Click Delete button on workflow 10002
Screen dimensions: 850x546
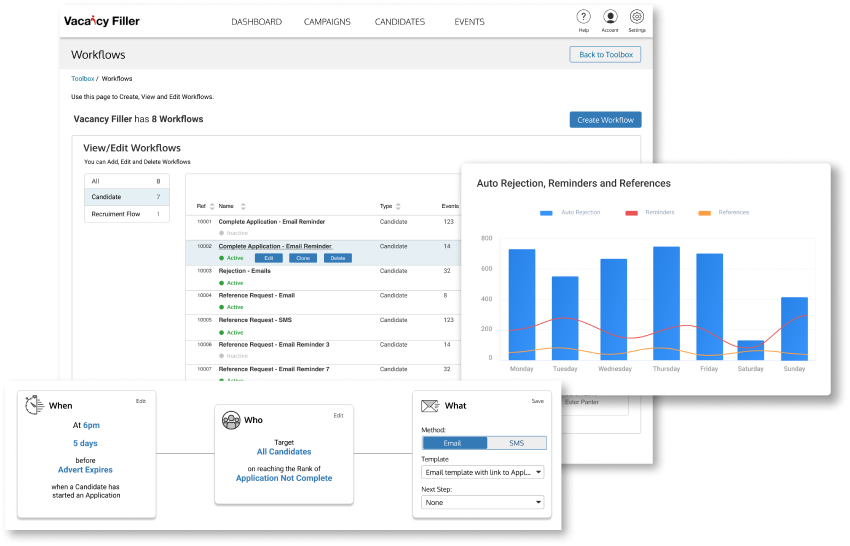point(338,258)
